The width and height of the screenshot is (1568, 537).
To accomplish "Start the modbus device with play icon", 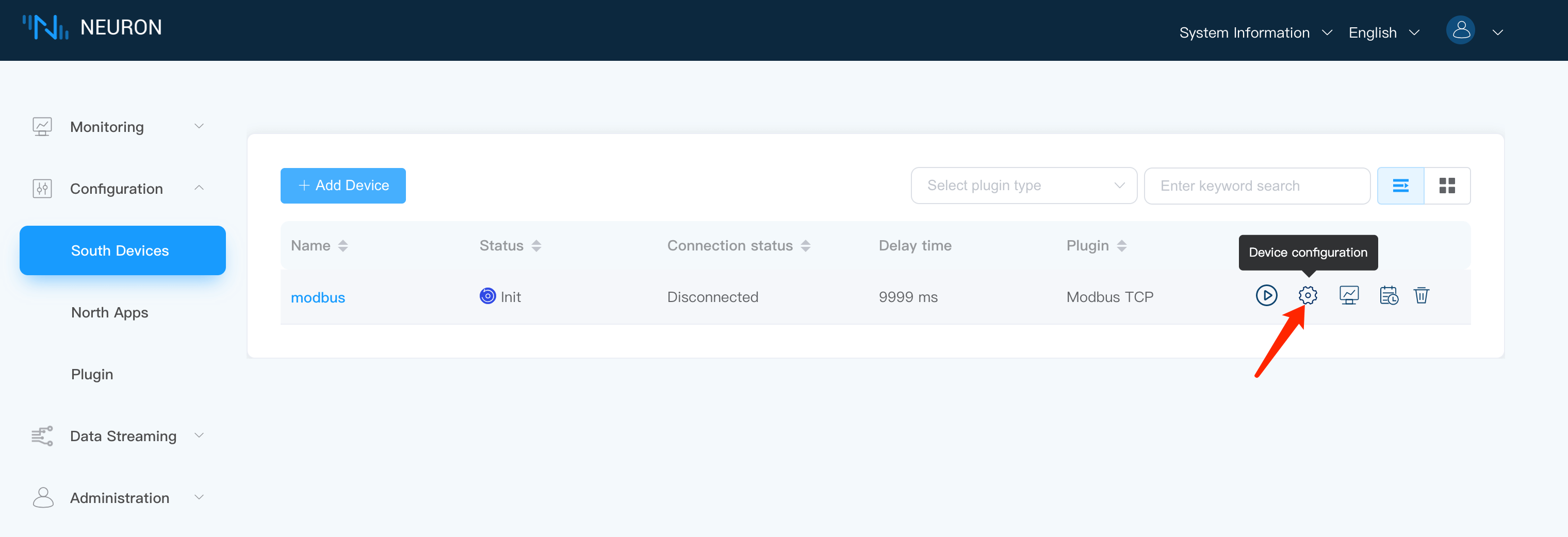I will [1266, 296].
